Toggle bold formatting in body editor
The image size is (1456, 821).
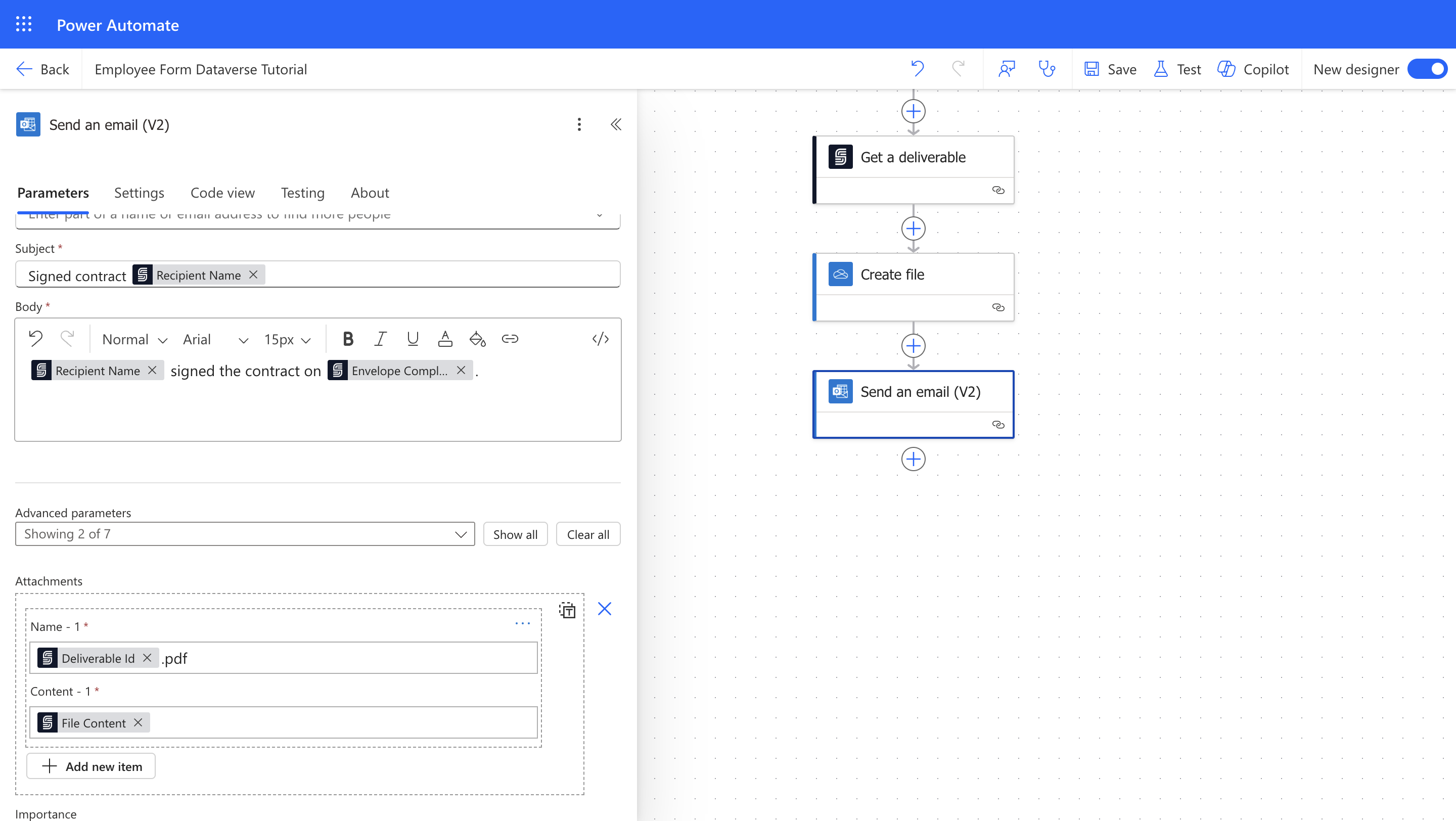(348, 339)
